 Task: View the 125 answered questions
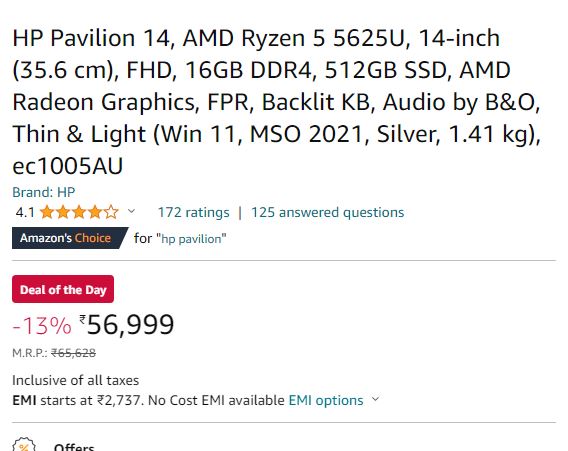(x=327, y=212)
